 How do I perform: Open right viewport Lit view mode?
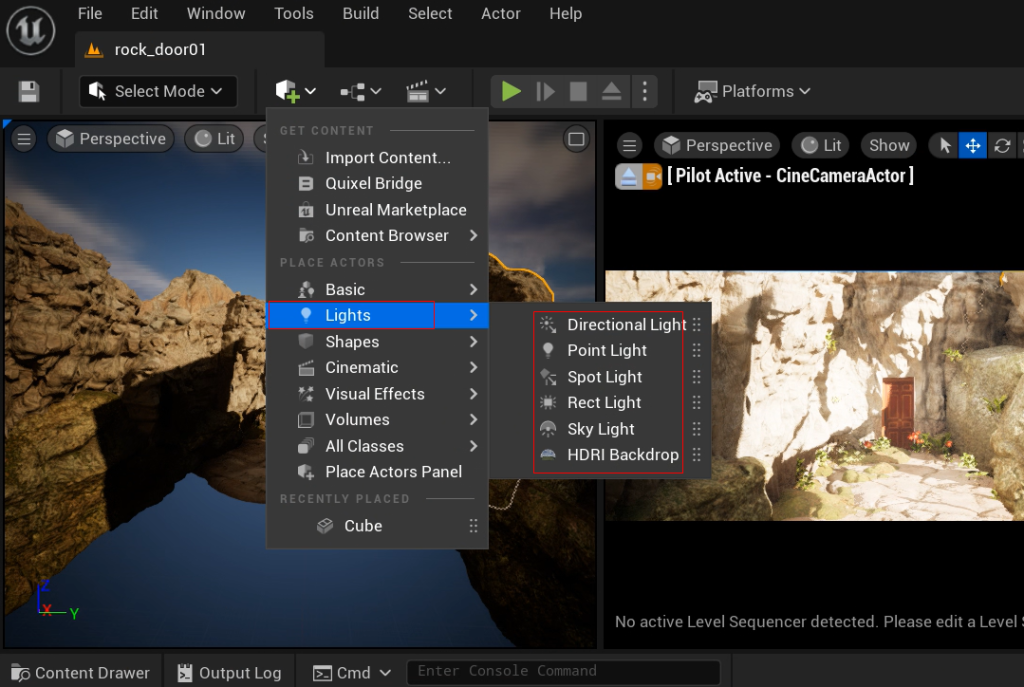tap(821, 146)
